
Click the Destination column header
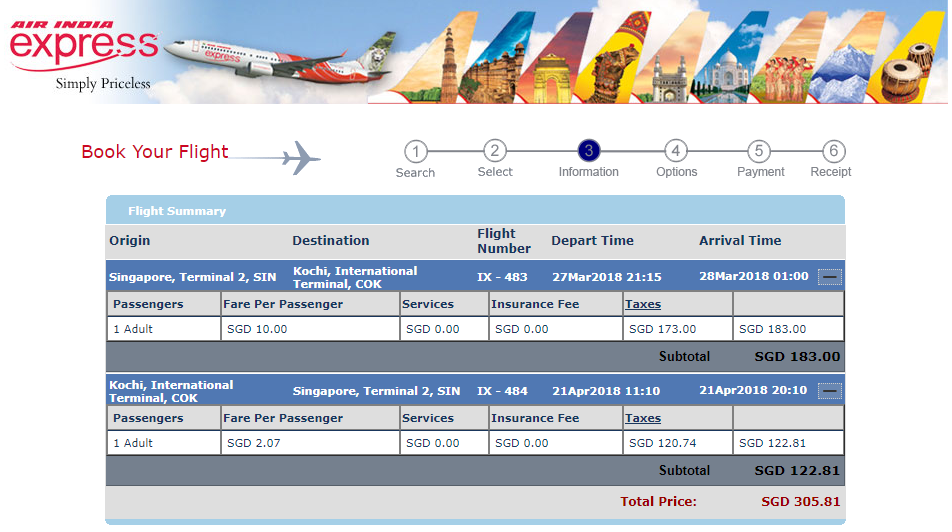pyautogui.click(x=330, y=240)
